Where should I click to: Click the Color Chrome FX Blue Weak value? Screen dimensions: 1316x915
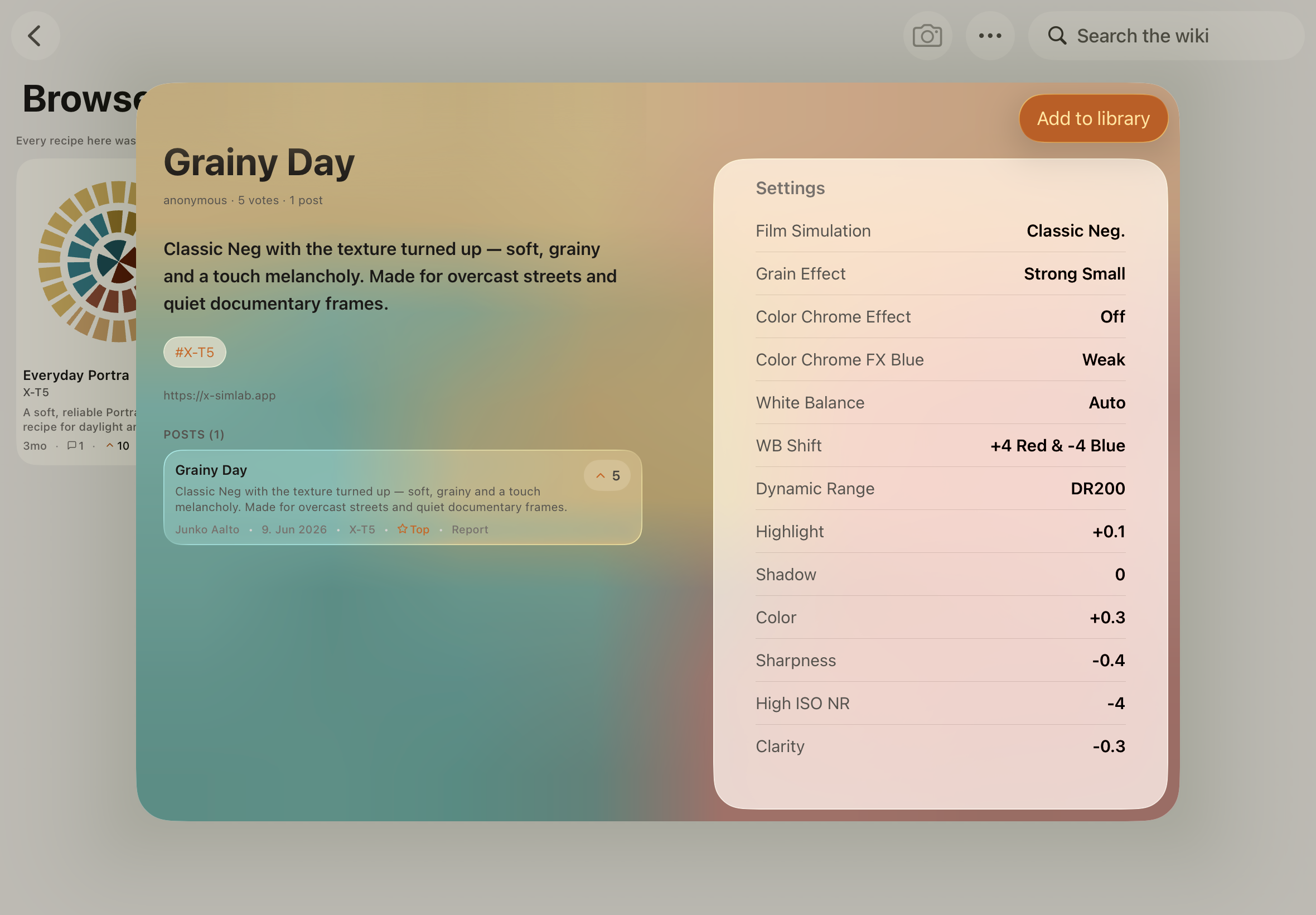(x=1104, y=359)
